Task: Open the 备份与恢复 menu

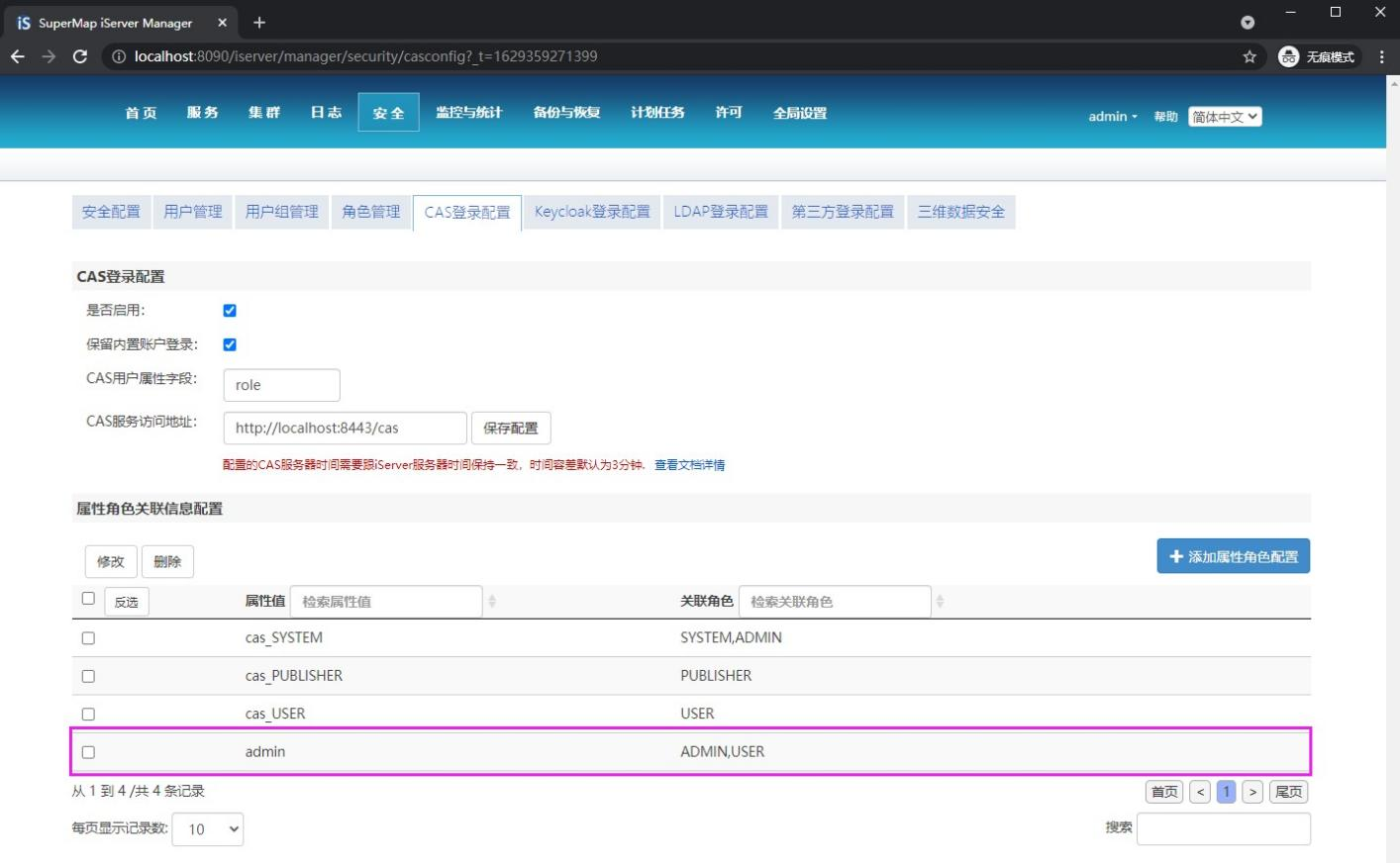Action: (566, 113)
